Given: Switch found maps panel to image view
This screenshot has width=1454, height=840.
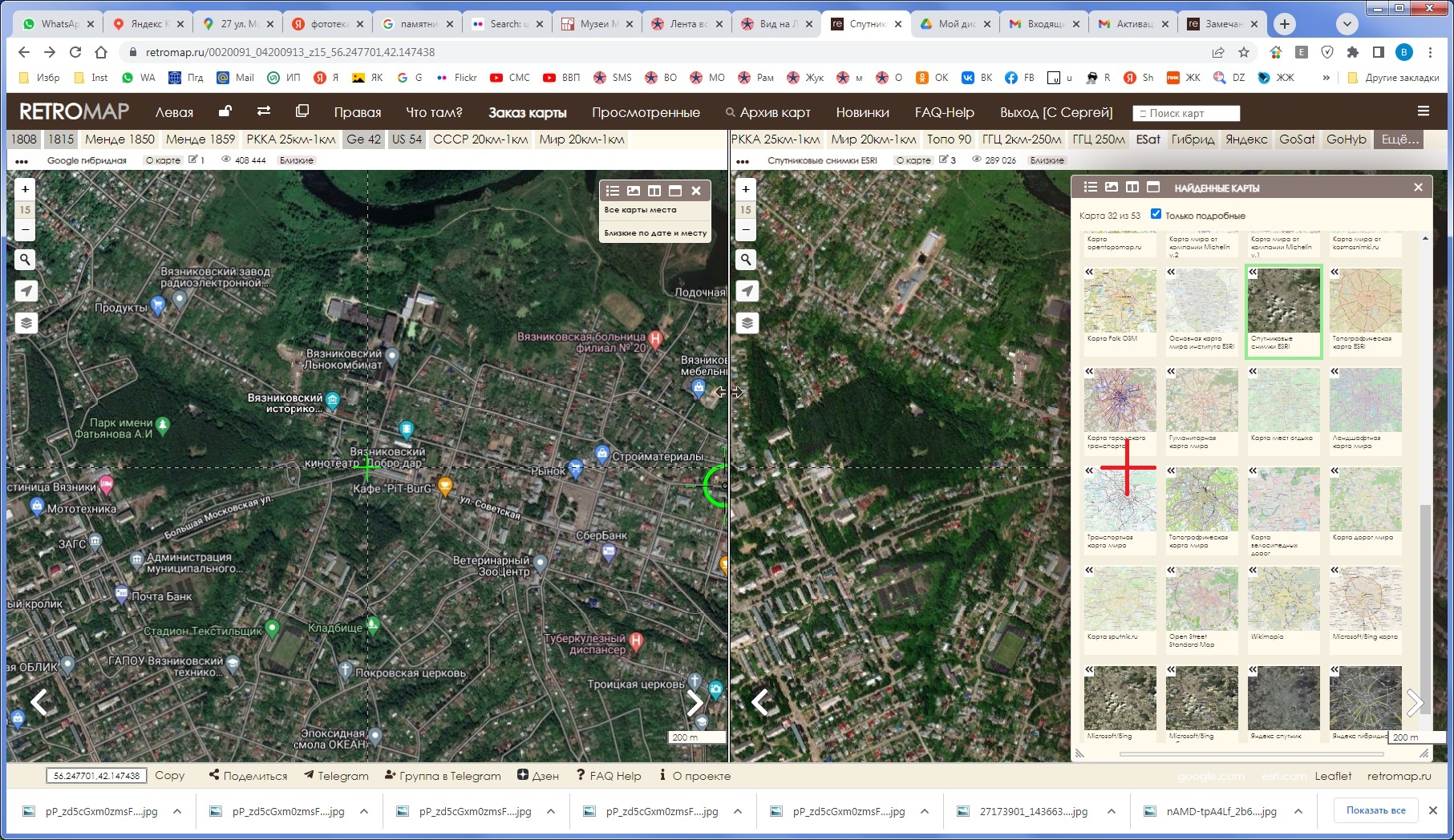Looking at the screenshot, I should pyautogui.click(x=1111, y=188).
